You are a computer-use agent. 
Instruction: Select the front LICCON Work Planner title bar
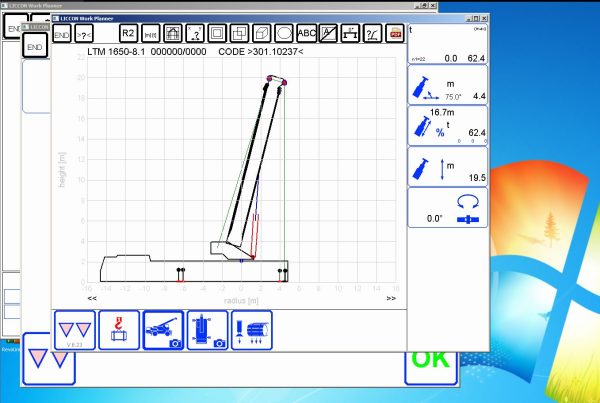point(270,18)
